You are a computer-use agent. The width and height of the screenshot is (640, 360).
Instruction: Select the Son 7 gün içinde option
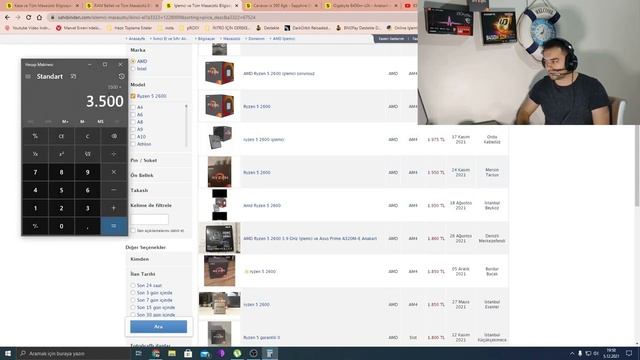(133, 300)
